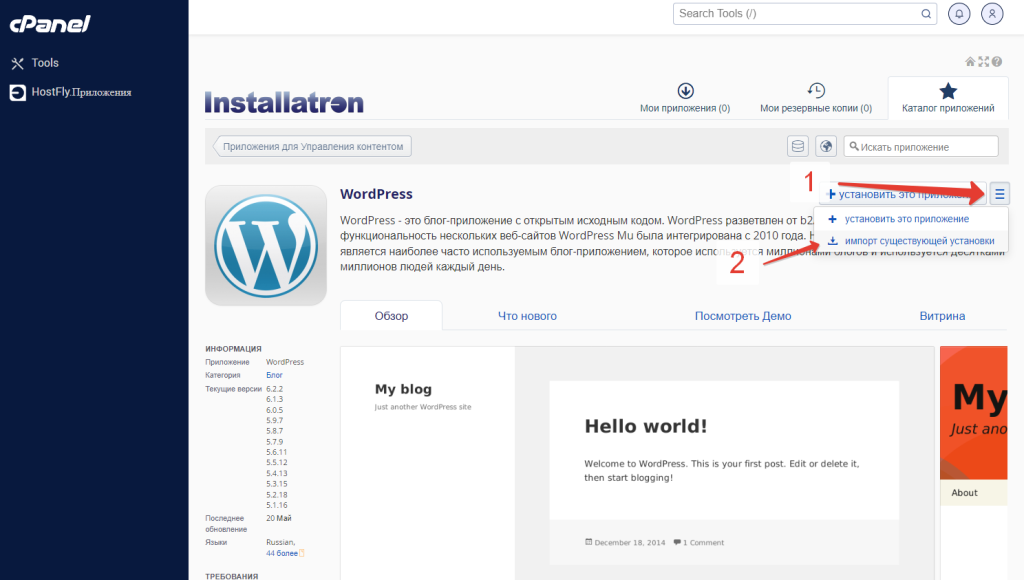Viewport: 1024px width, 580px height.
Task: Select version 5.8.7 in list
Action: [x=274, y=431]
